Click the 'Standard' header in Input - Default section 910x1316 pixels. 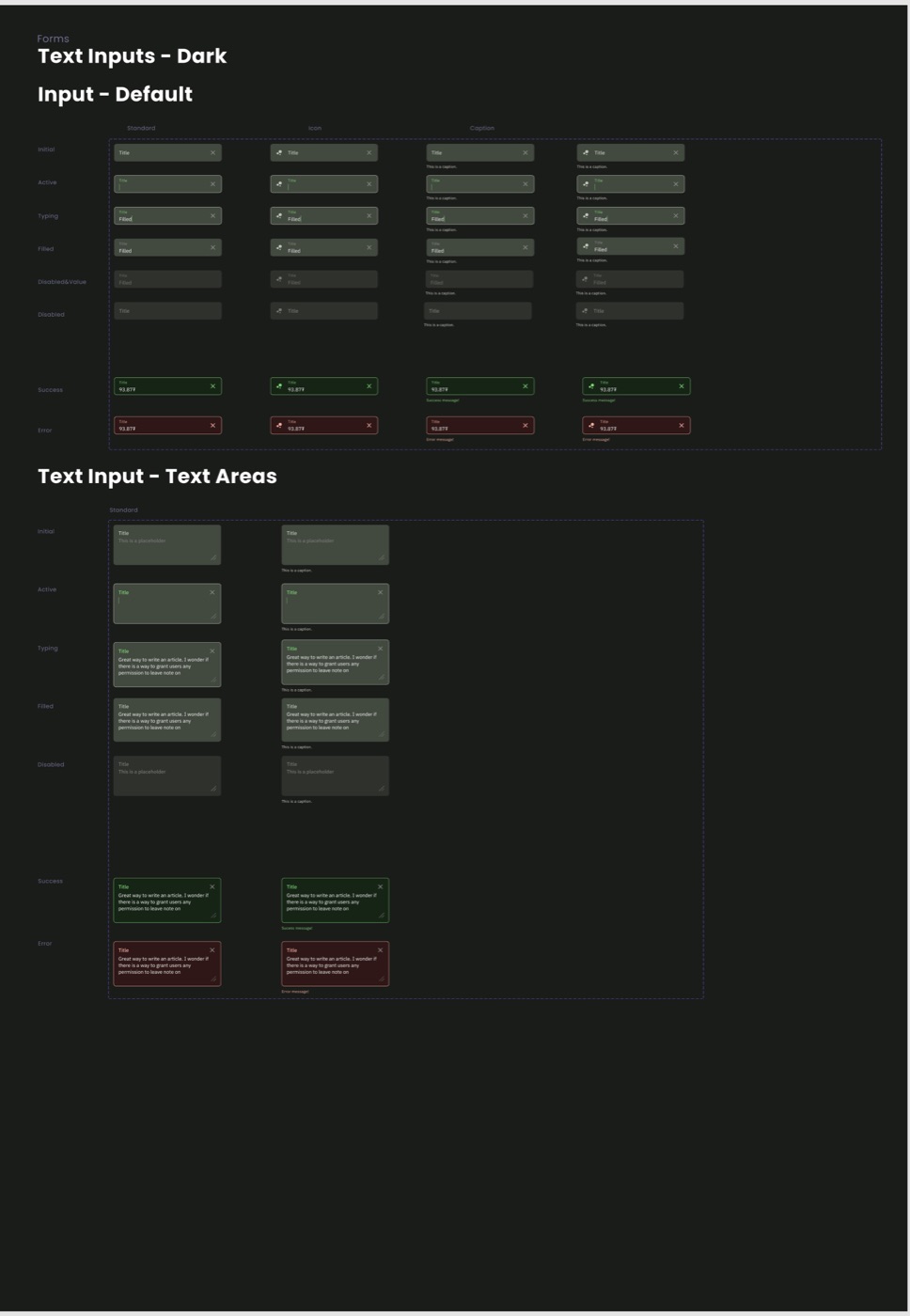[141, 128]
